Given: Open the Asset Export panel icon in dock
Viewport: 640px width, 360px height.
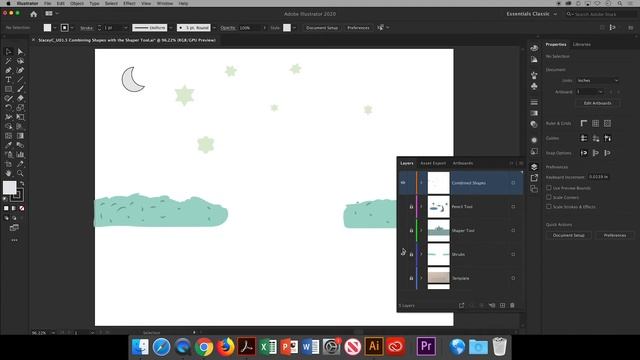Looking at the screenshot, I should point(534,178).
